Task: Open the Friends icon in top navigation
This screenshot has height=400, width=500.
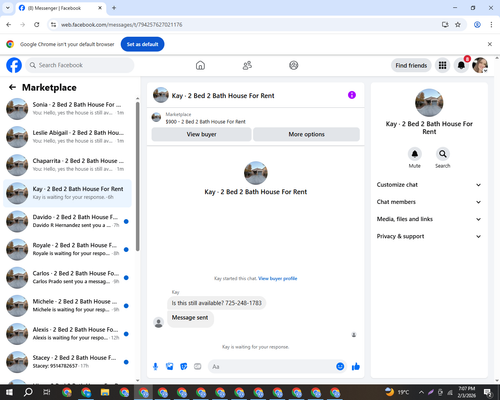Action: pos(247,65)
